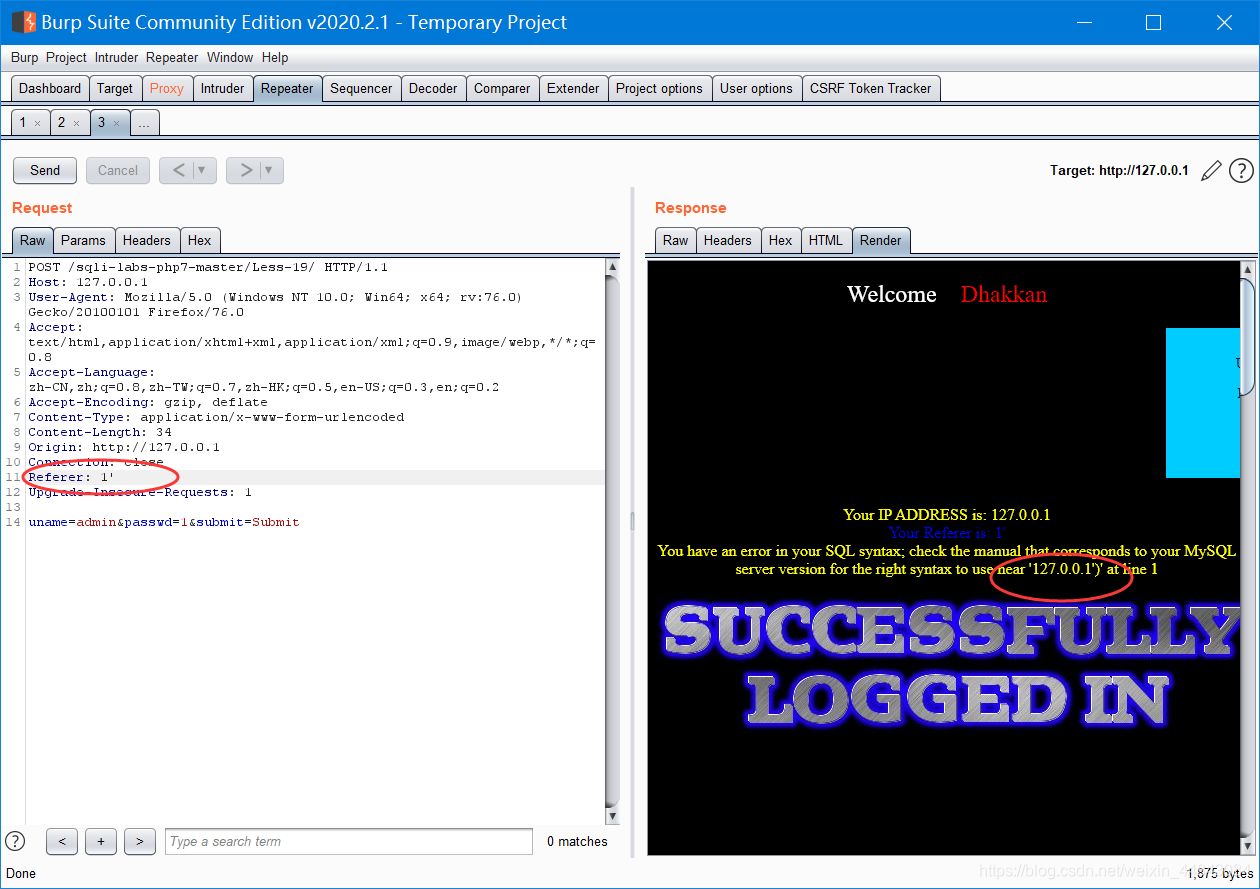This screenshot has width=1260, height=889.
Task: Close Repeater tab 2
Action: pyautogui.click(x=76, y=123)
